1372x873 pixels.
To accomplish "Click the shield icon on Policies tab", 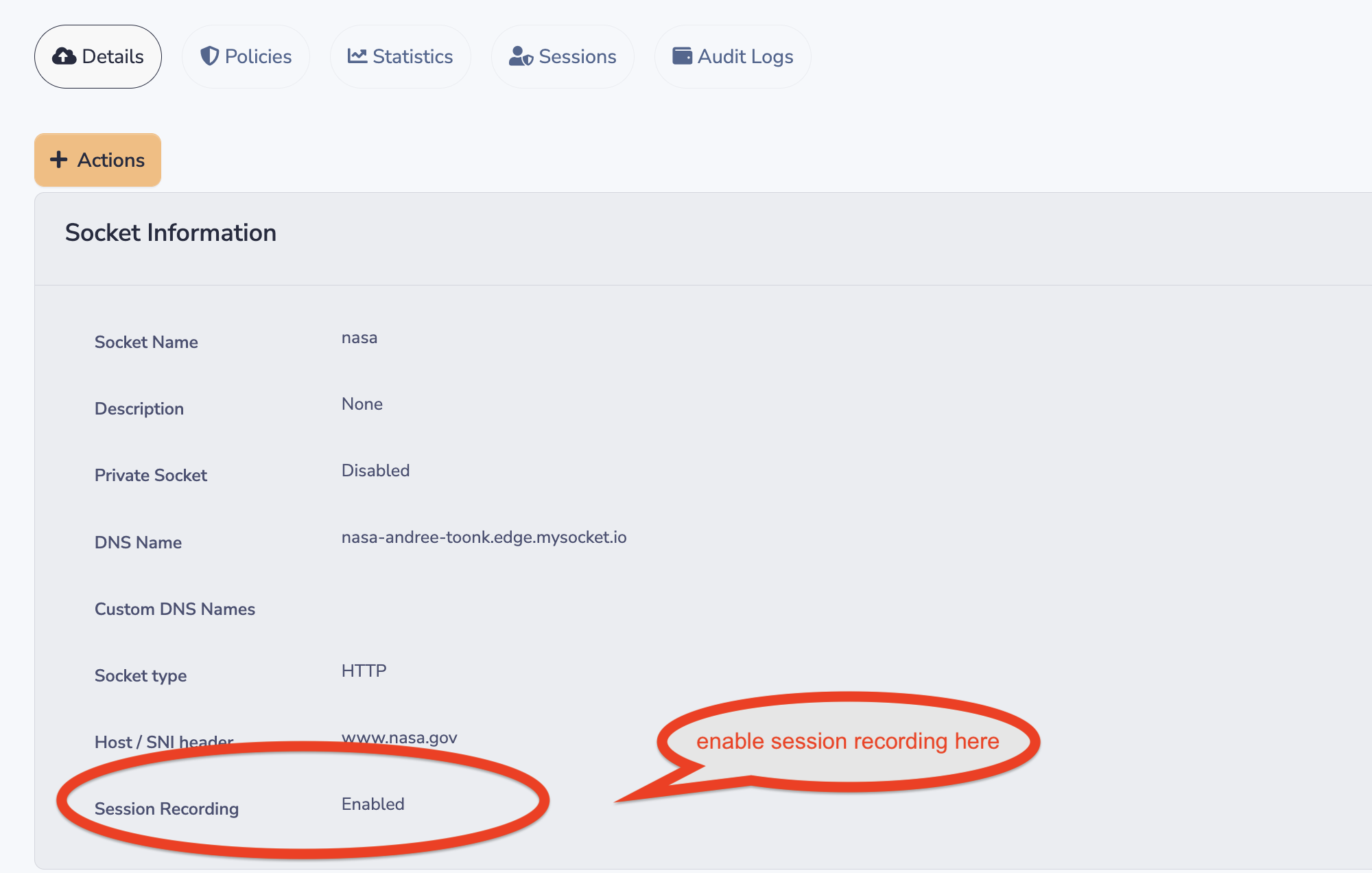I will [209, 56].
